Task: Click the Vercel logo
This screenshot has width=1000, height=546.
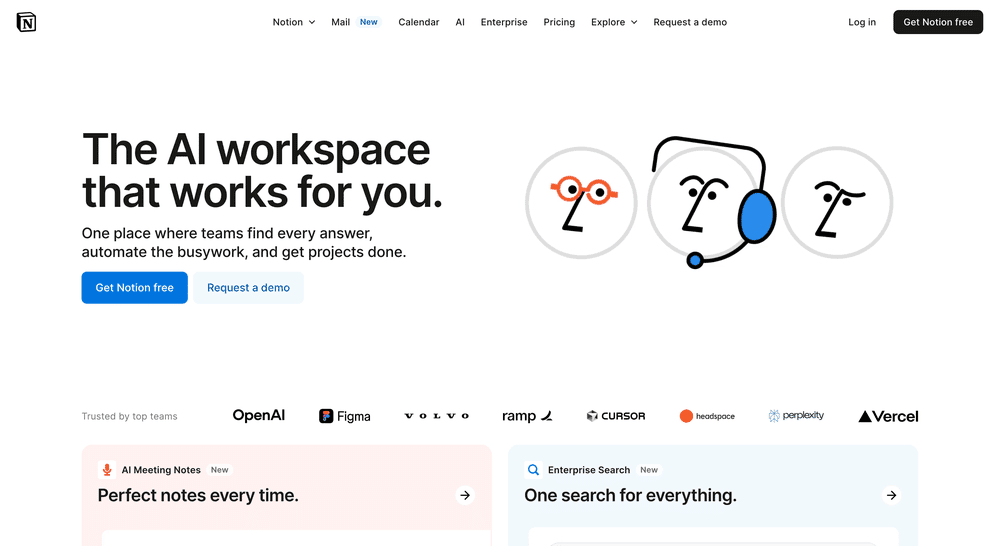Action: 888,417
